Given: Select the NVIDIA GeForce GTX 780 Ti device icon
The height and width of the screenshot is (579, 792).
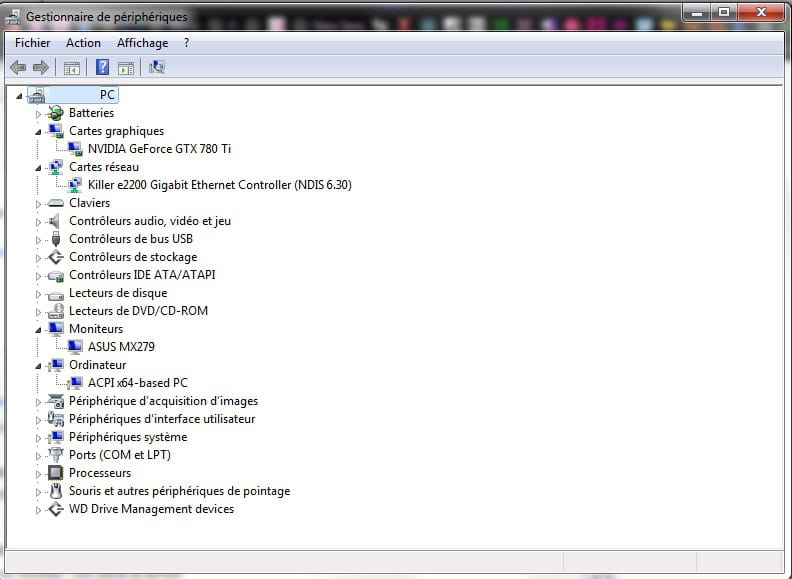Looking at the screenshot, I should 74,149.
